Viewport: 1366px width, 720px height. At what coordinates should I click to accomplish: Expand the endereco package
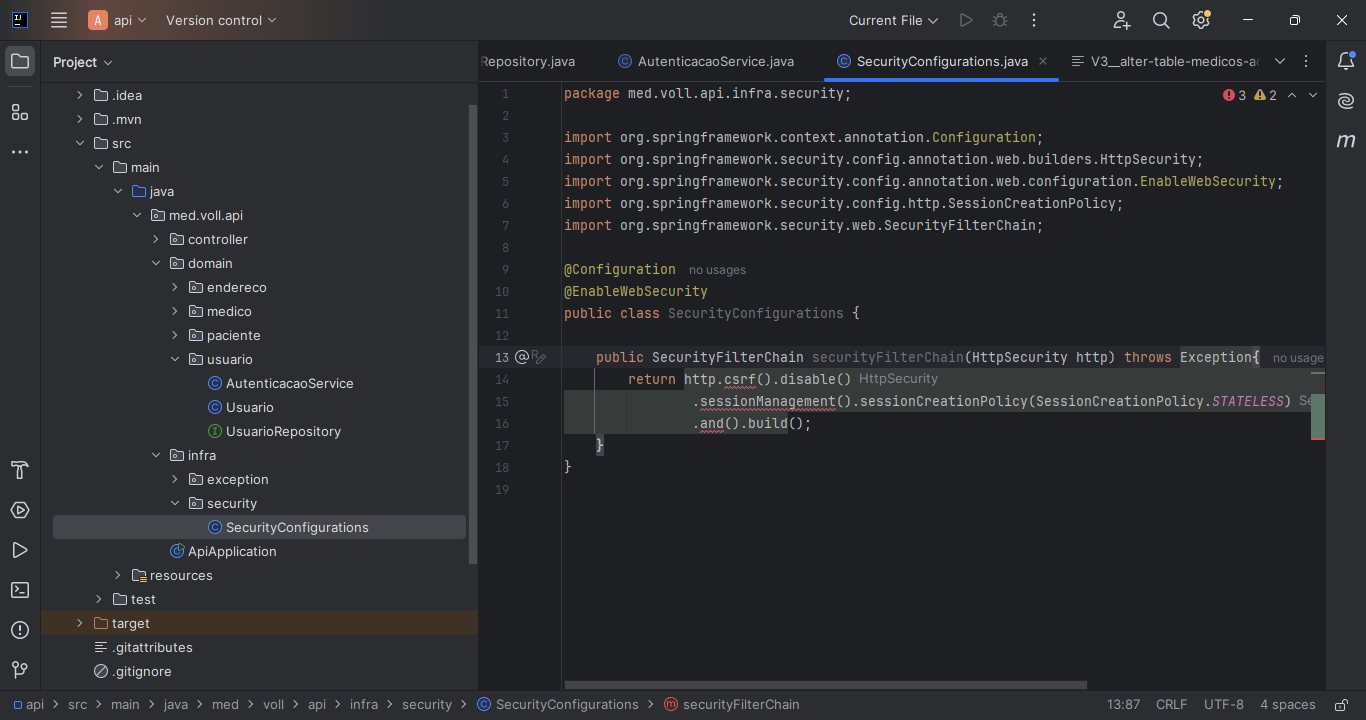[175, 287]
